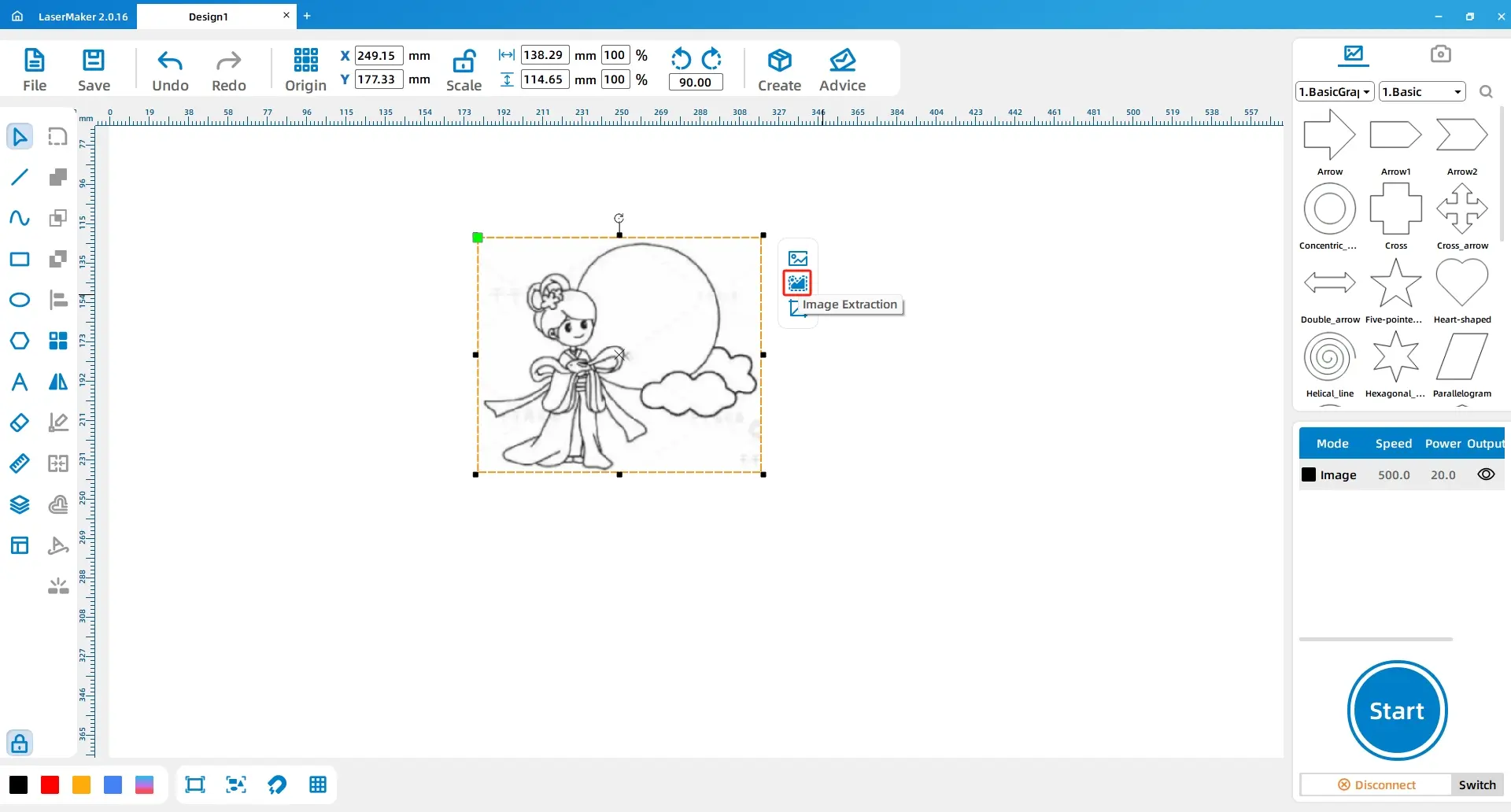Select the Eraser tool
The height and width of the screenshot is (812, 1511).
(x=20, y=423)
